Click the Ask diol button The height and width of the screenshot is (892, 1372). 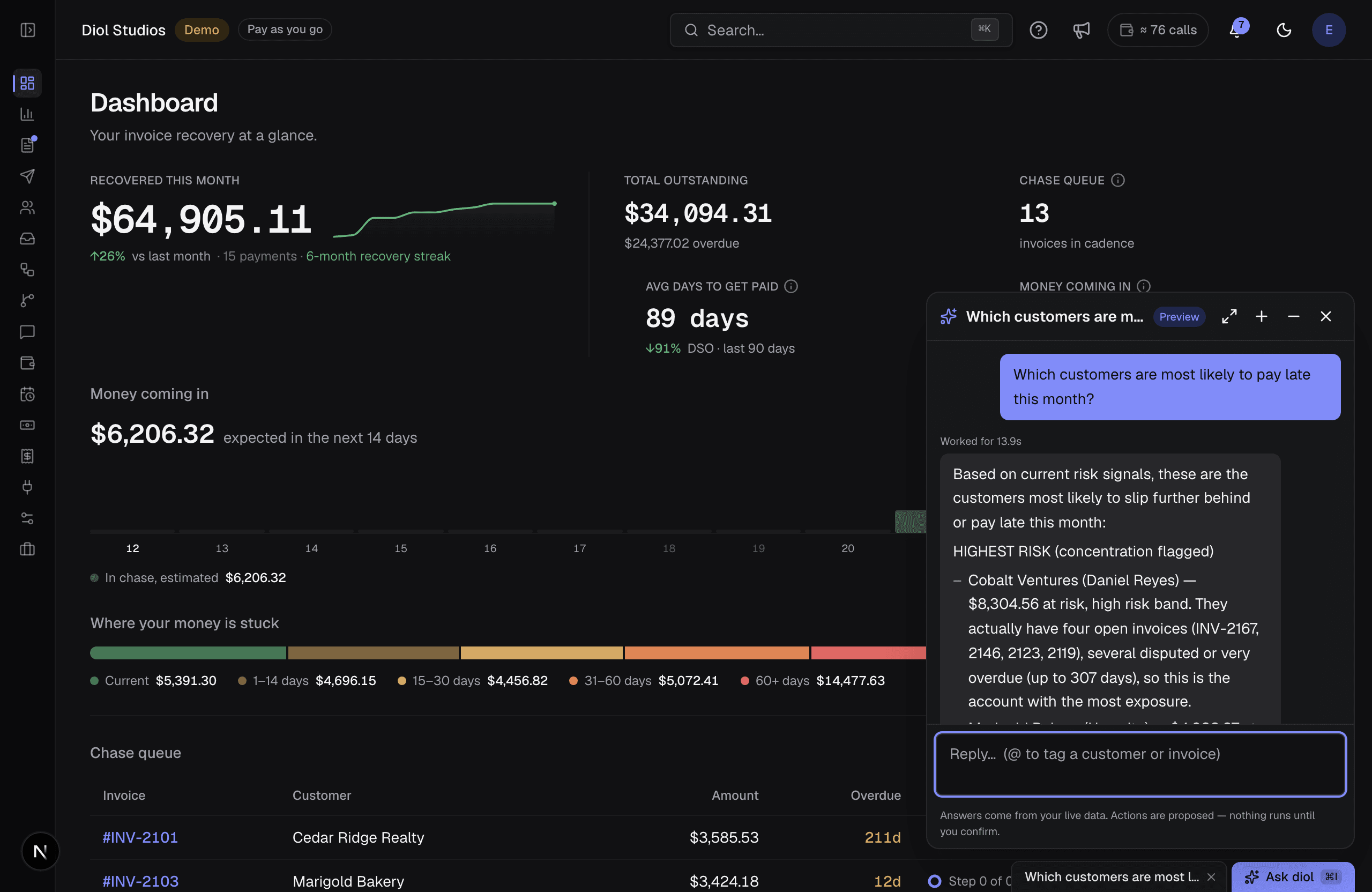tap(1293, 877)
